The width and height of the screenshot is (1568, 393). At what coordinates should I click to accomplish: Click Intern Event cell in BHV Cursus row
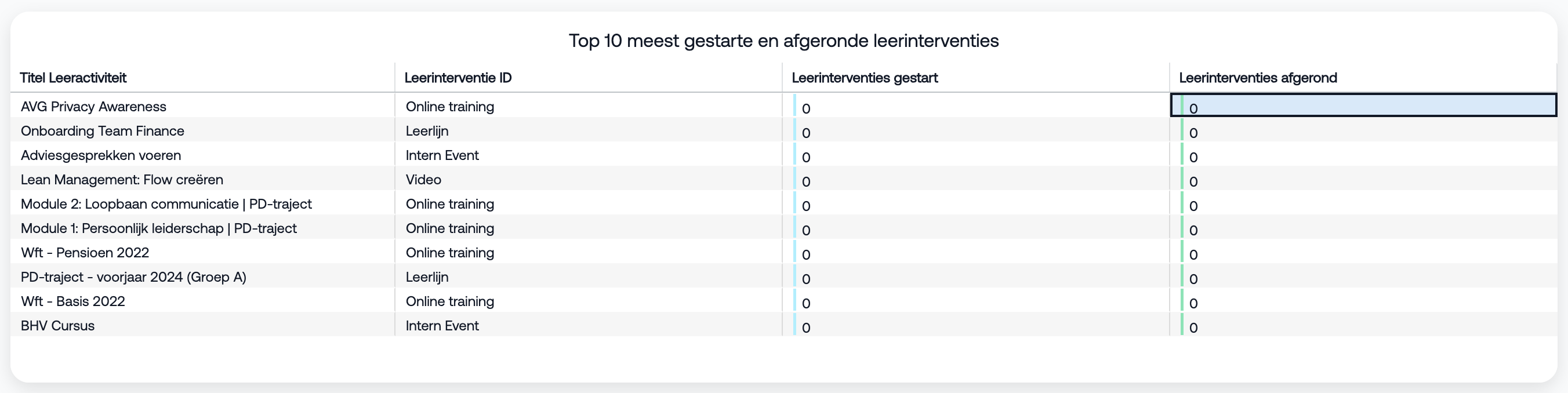(x=442, y=326)
